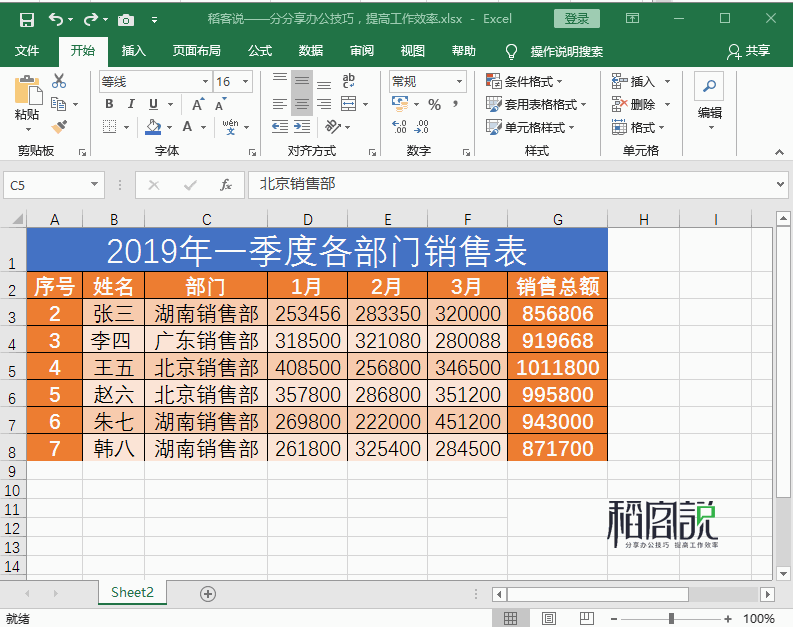Click 插入 cells button
The width and height of the screenshot is (793, 627).
pyautogui.click(x=634, y=81)
